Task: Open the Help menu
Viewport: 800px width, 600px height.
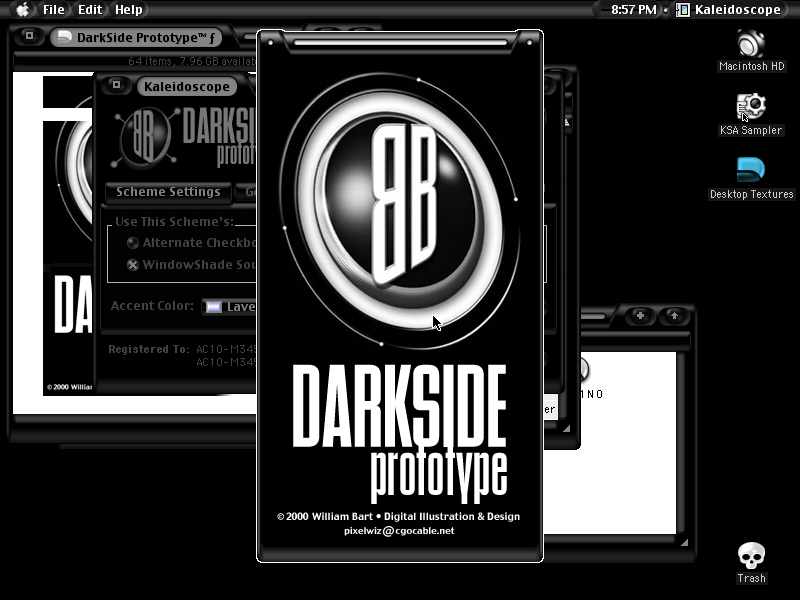Action: click(128, 9)
